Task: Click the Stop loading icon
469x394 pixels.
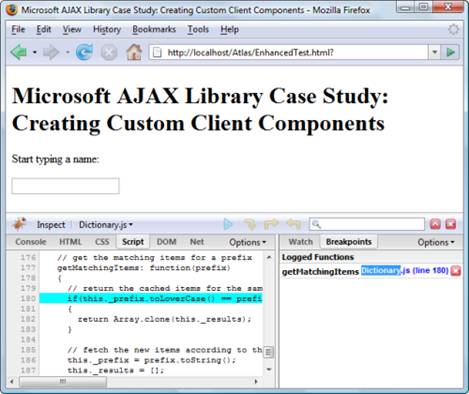Action: tap(109, 52)
